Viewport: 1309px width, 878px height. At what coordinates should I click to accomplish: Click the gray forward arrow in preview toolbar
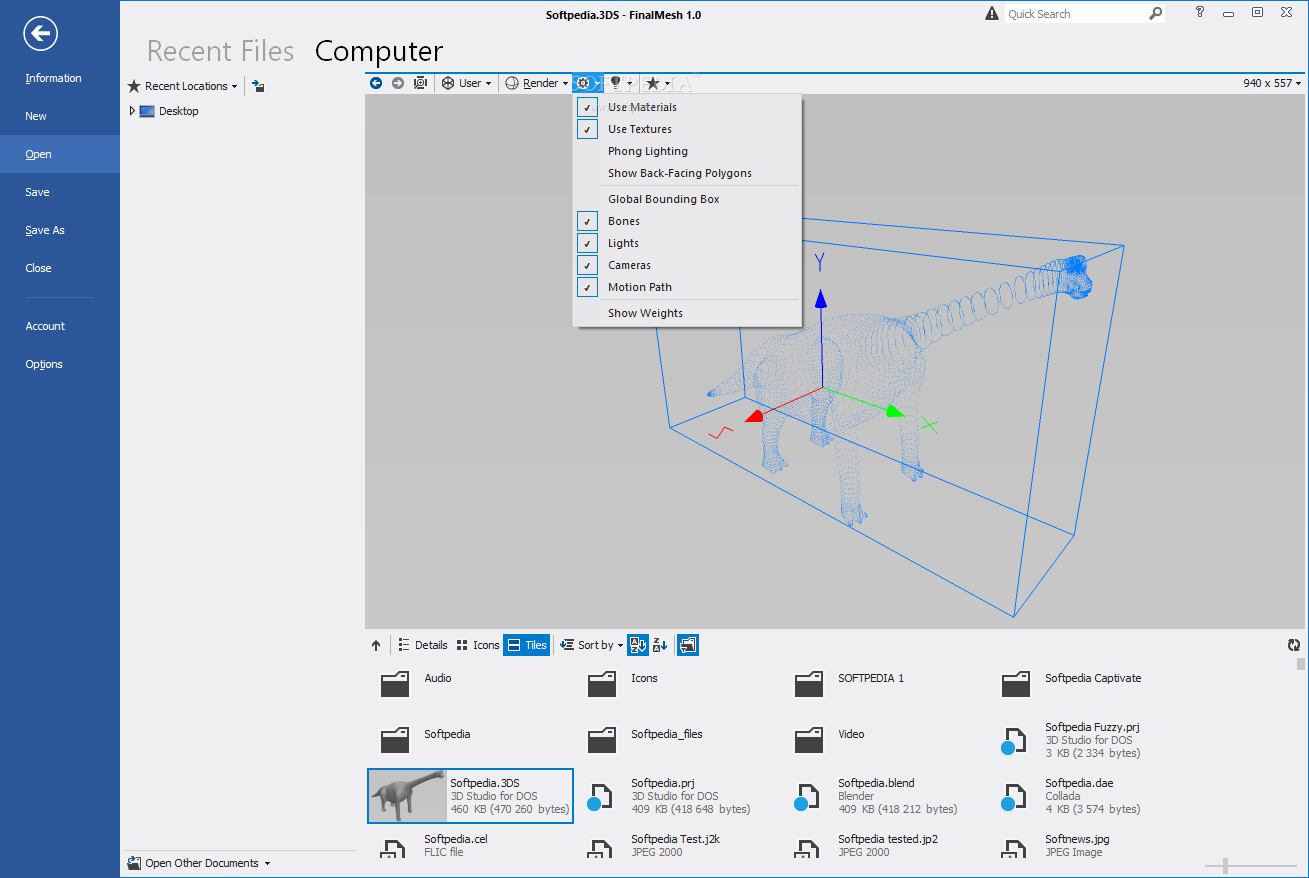pyautogui.click(x=398, y=83)
